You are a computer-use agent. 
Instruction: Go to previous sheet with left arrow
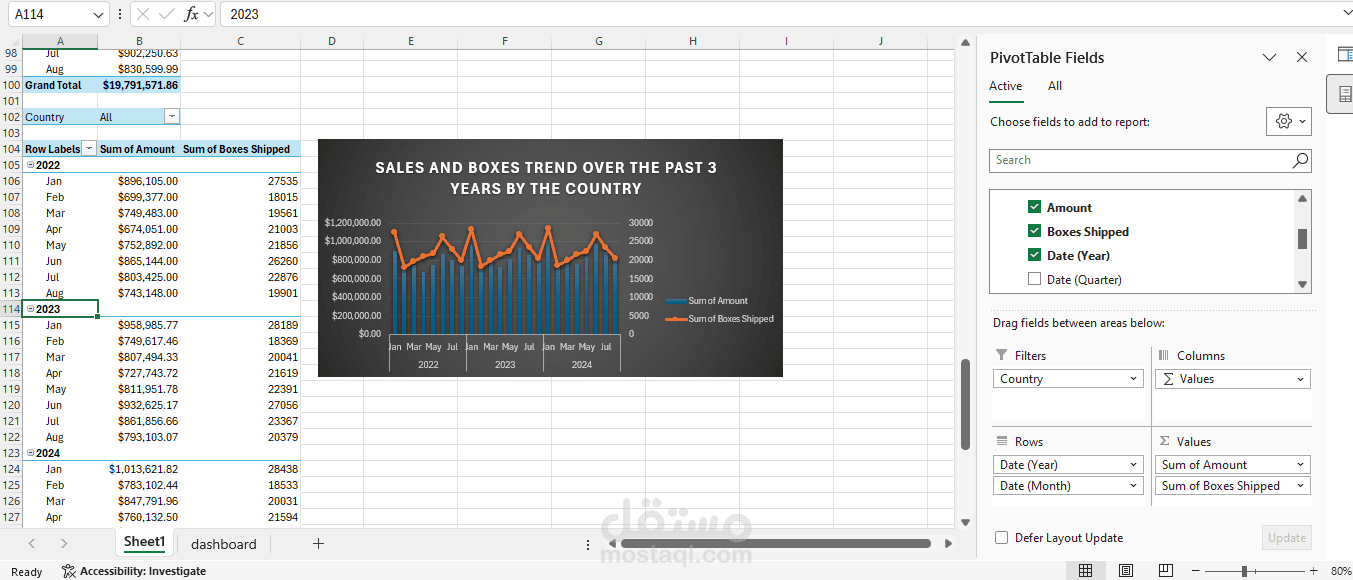pyautogui.click(x=32, y=543)
